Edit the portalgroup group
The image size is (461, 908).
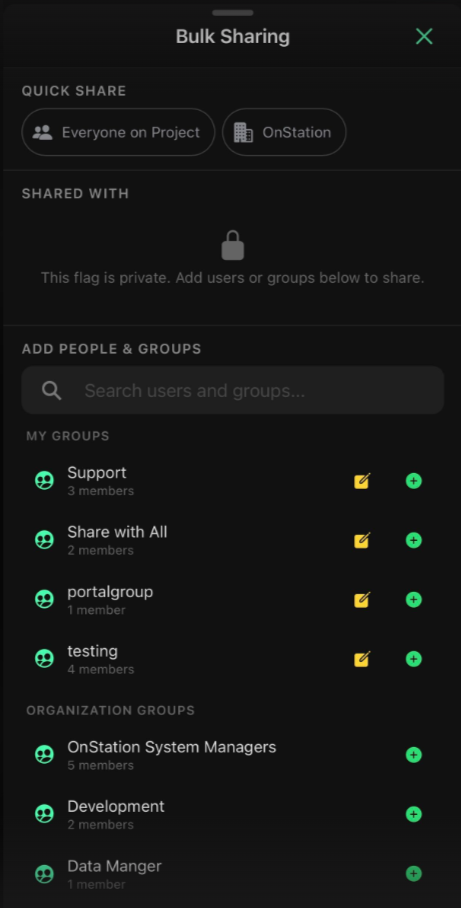[362, 599]
